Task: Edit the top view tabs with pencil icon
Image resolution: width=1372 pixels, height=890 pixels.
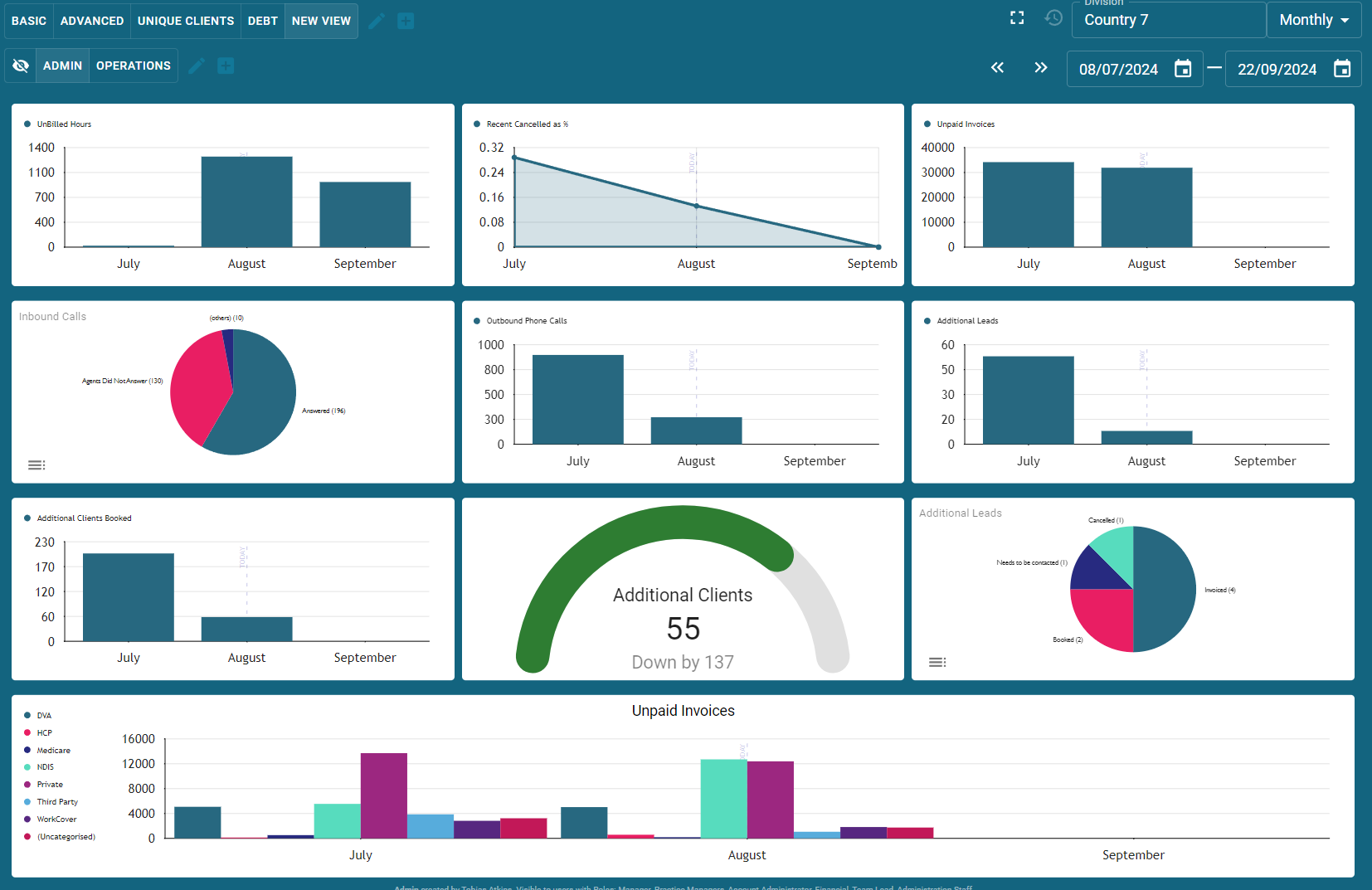Action: [377, 21]
